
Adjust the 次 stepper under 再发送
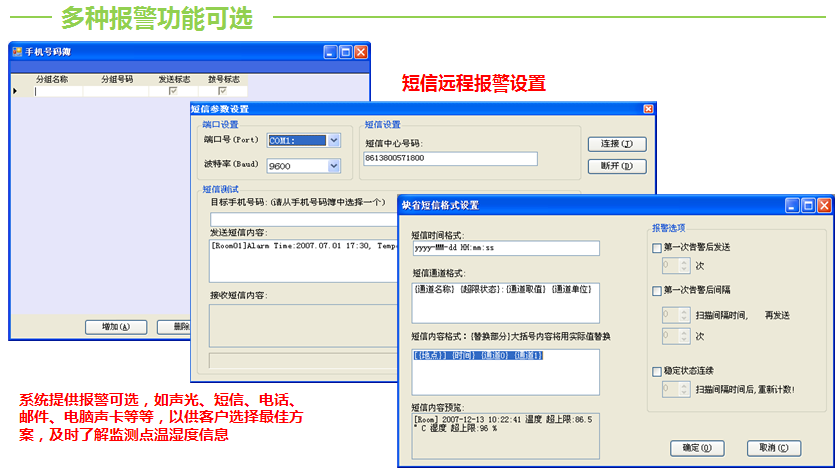(x=683, y=336)
